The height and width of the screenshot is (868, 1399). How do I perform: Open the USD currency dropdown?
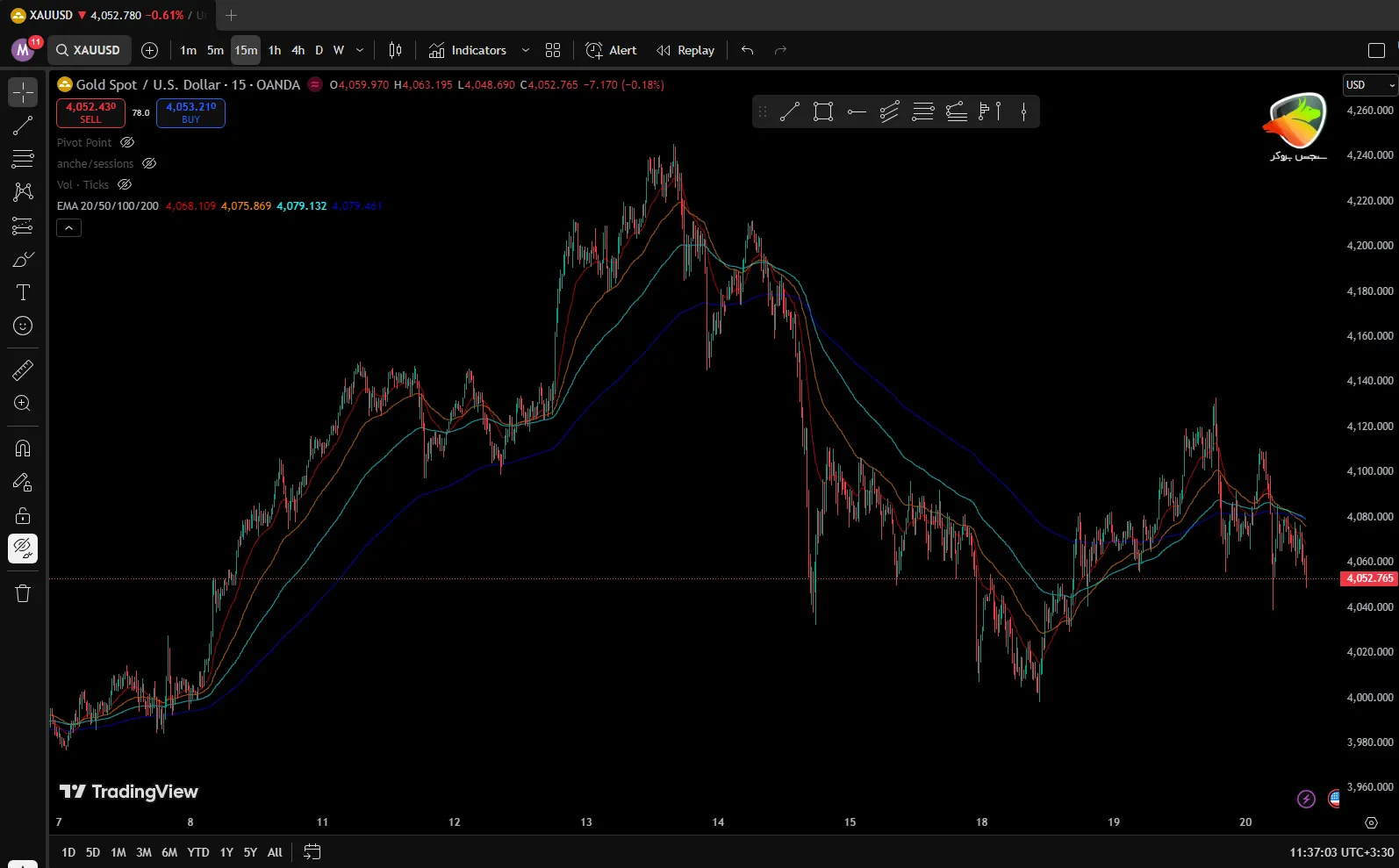click(x=1369, y=85)
